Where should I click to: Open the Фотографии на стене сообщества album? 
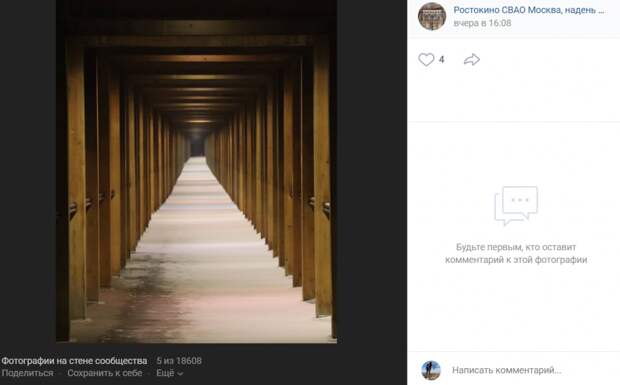(74, 361)
